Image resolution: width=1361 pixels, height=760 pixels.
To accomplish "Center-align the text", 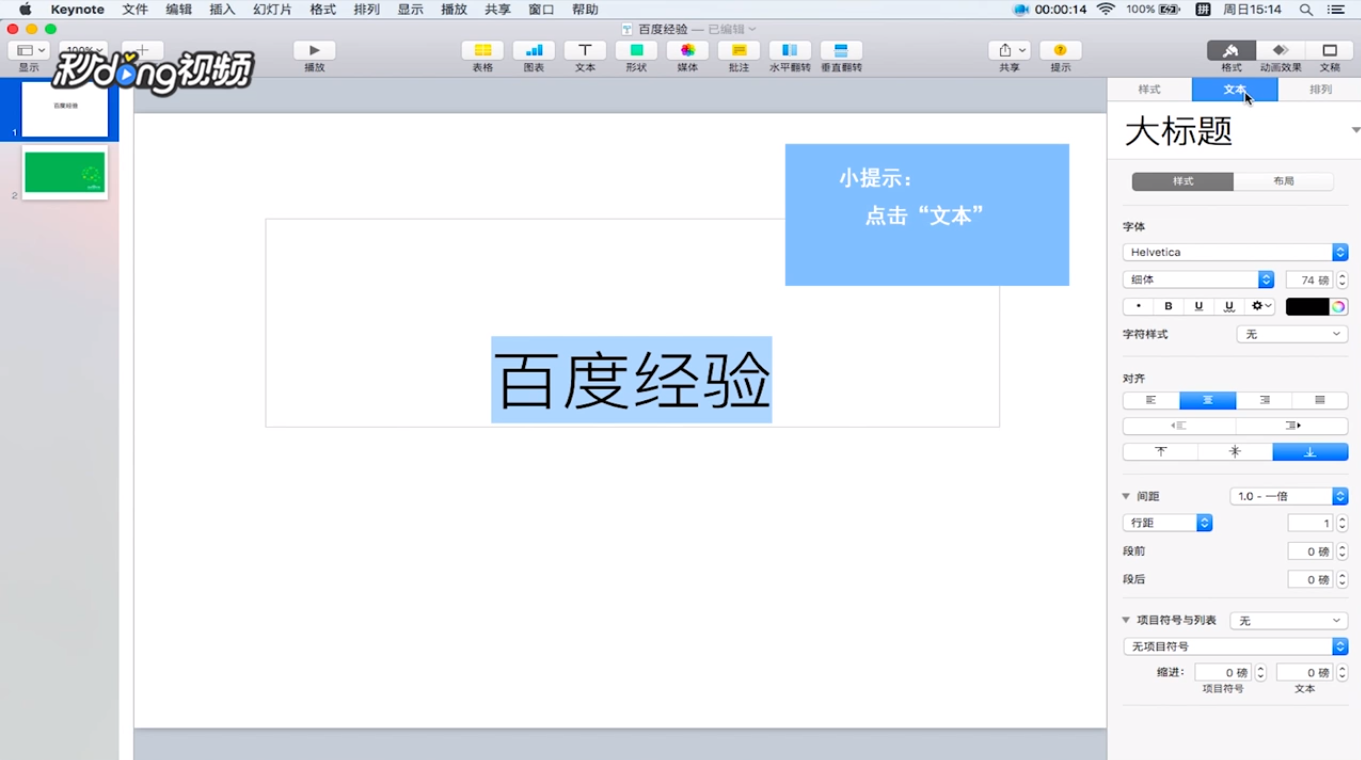I will click(1207, 400).
